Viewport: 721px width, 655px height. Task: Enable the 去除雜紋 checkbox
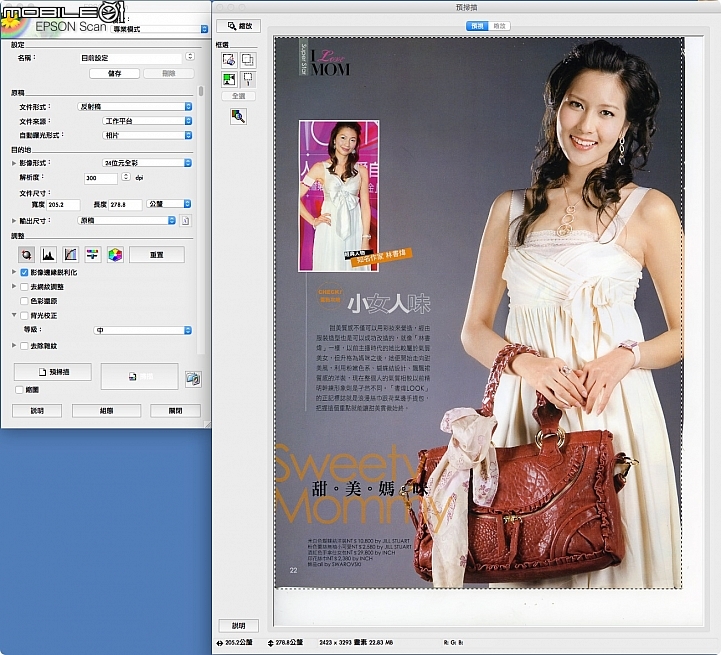coord(24,345)
